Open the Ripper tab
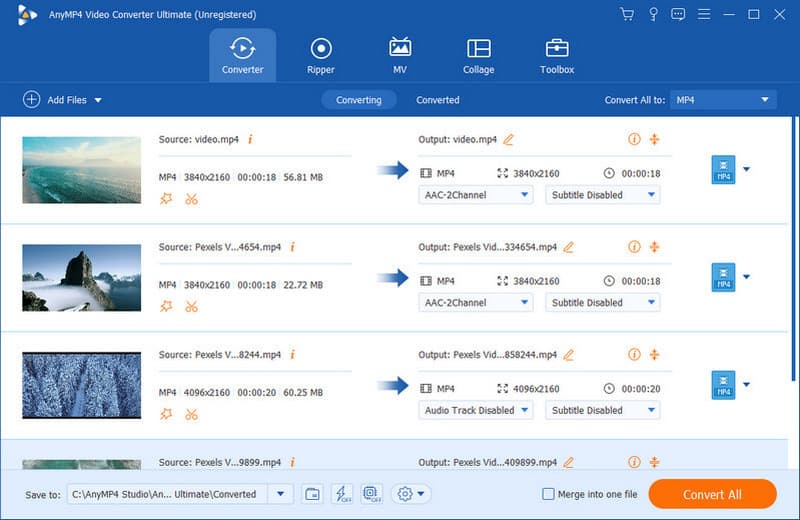 (x=321, y=56)
